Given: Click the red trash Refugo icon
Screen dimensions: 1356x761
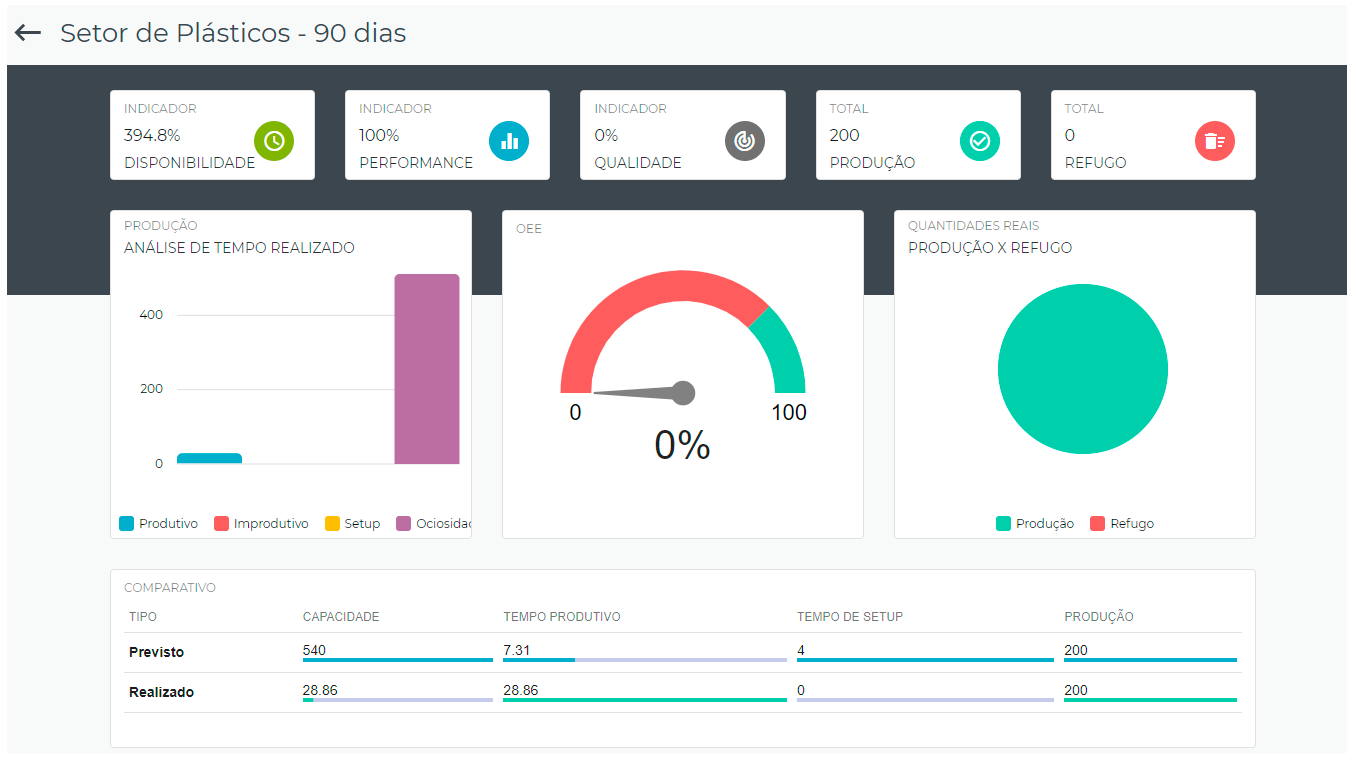Looking at the screenshot, I should pos(1215,141).
